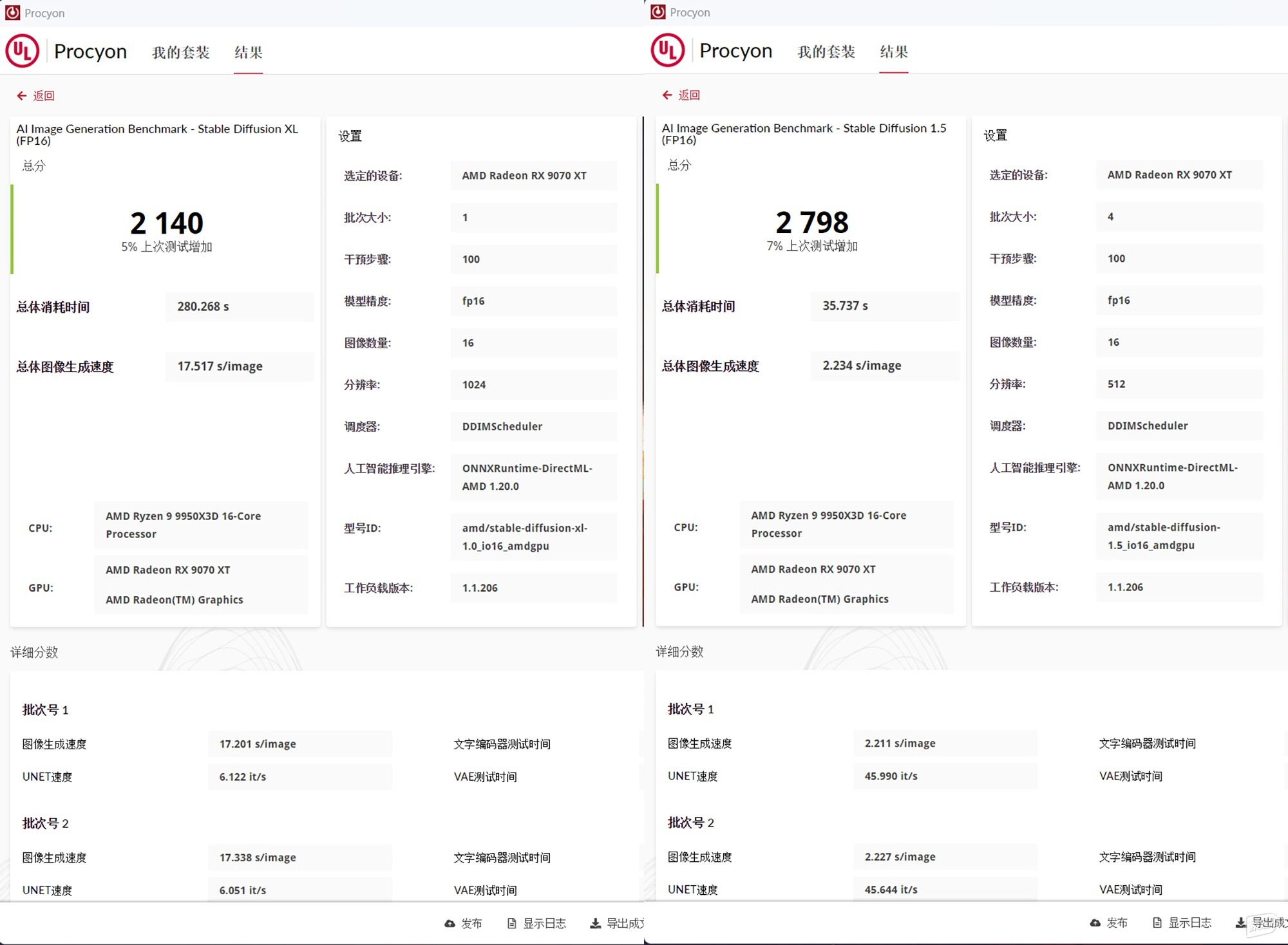
Task: Click the 显示日志 document icon in left window
Action: pos(512,924)
